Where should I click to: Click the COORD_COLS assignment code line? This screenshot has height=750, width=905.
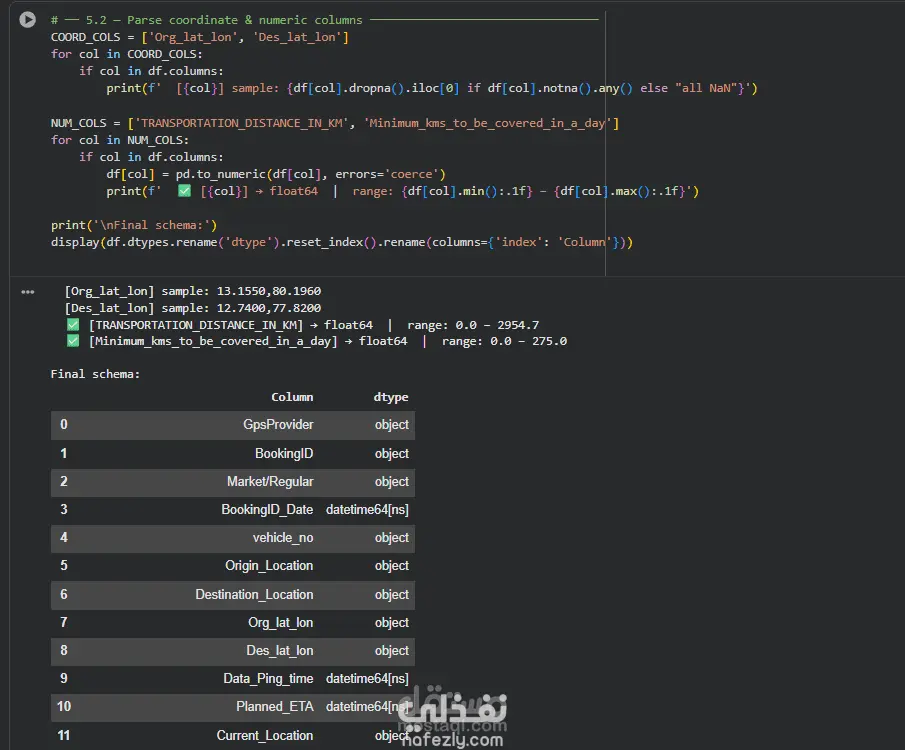click(200, 37)
